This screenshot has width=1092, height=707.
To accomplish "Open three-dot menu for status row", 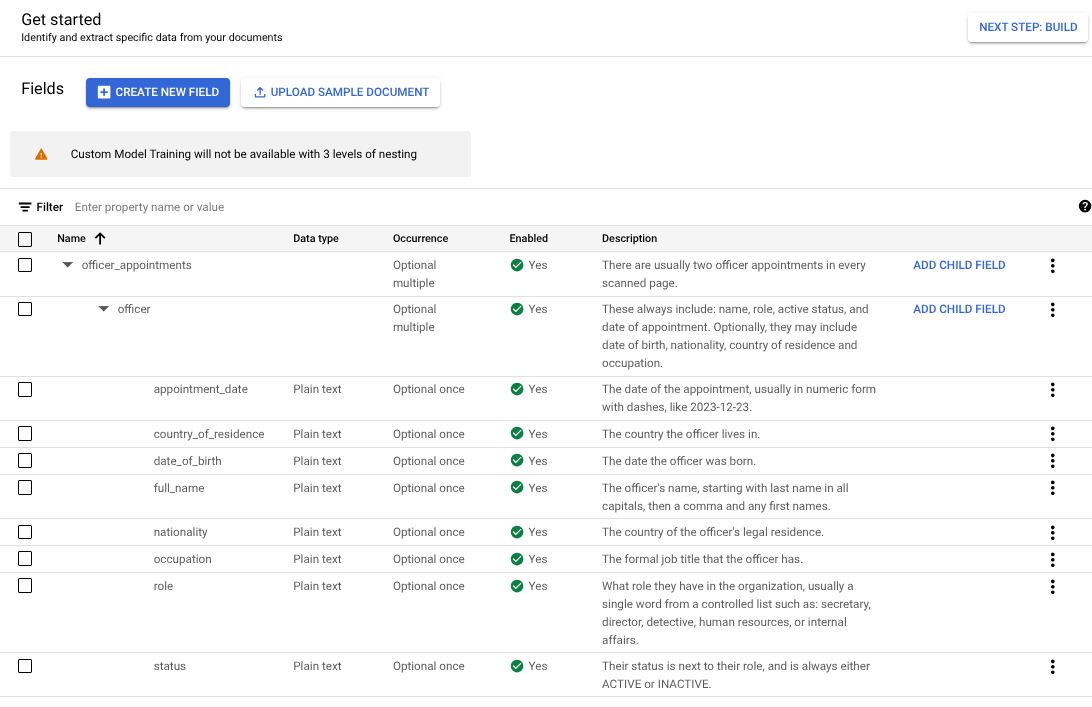I will coord(1052,667).
